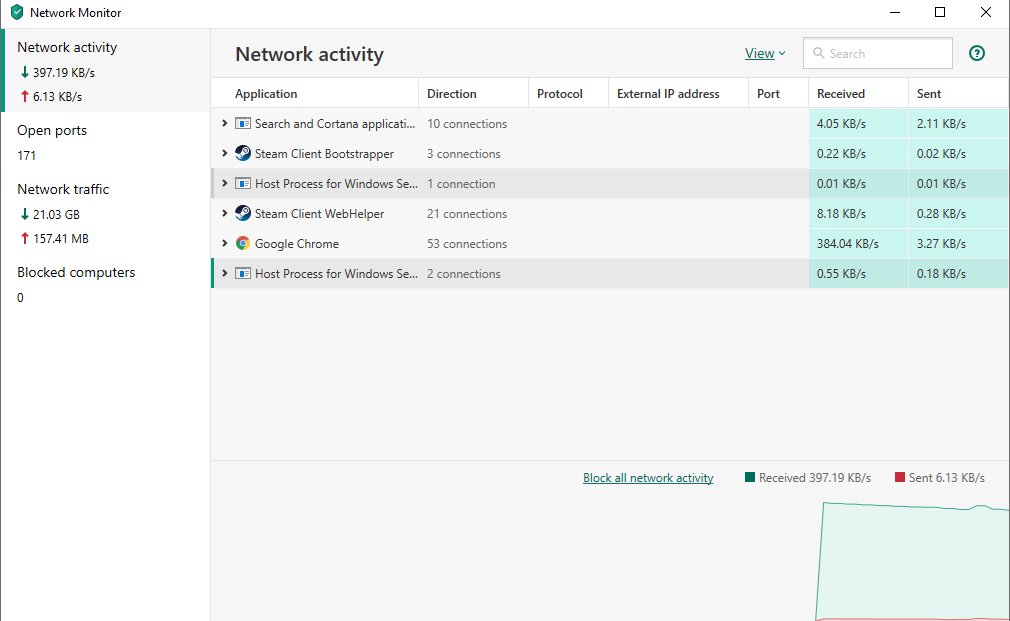Click the Network Monitor shield icon
Image resolution: width=1010 pixels, height=621 pixels.
pos(16,13)
